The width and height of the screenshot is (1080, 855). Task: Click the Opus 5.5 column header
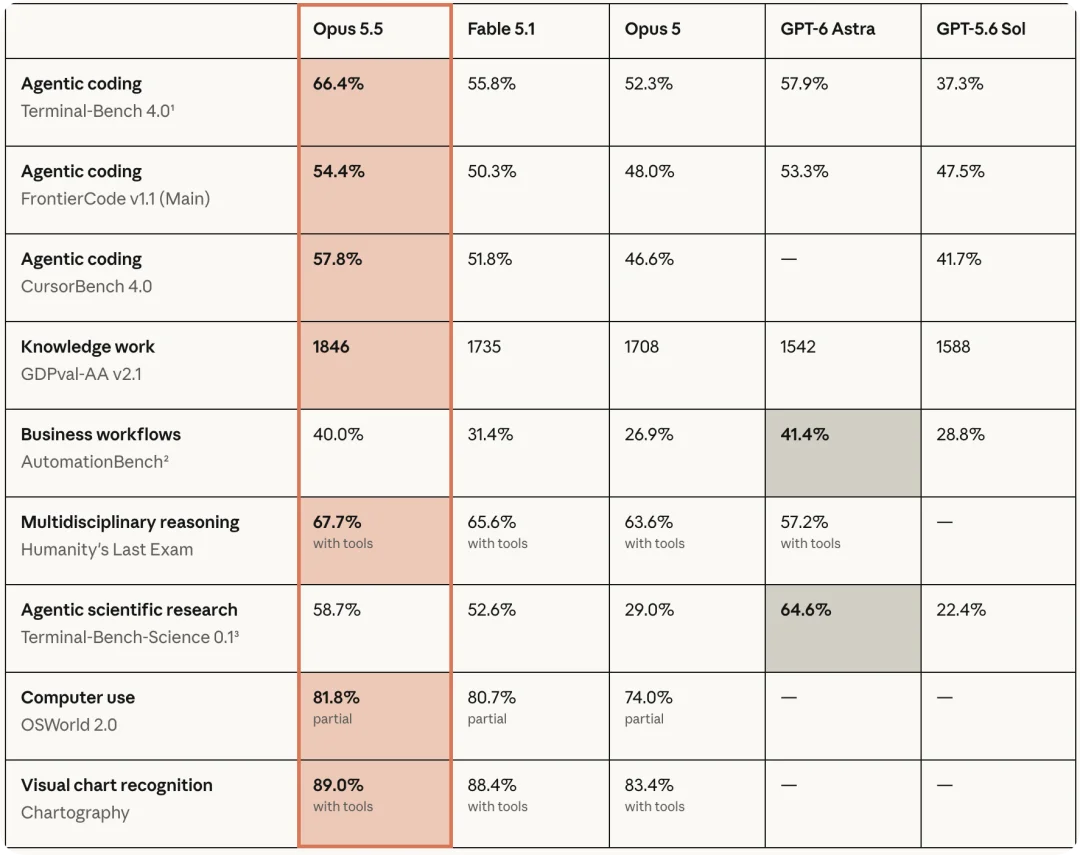(348, 29)
